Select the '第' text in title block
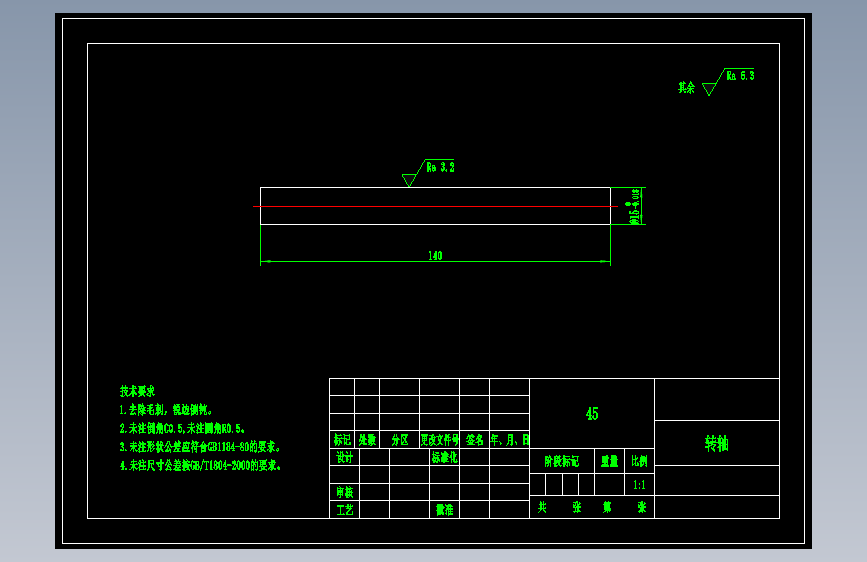 tap(607, 507)
